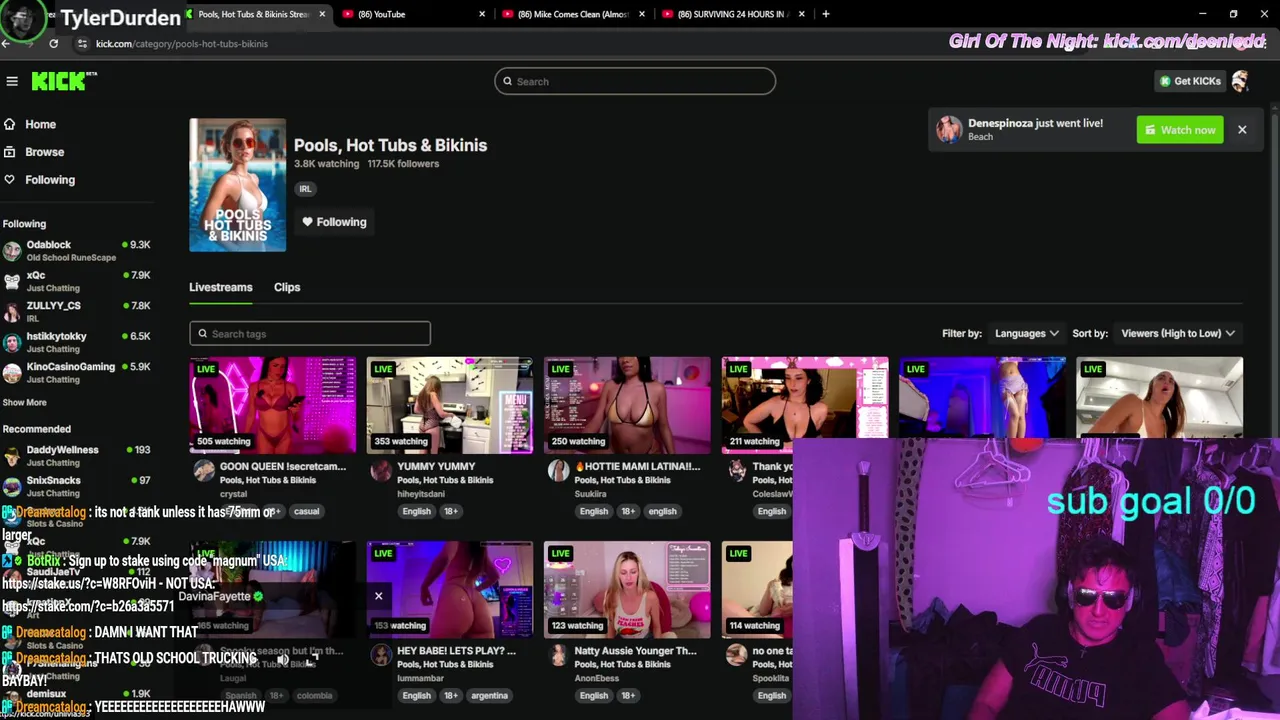Open xQc channel in Following list

click(x=76, y=281)
